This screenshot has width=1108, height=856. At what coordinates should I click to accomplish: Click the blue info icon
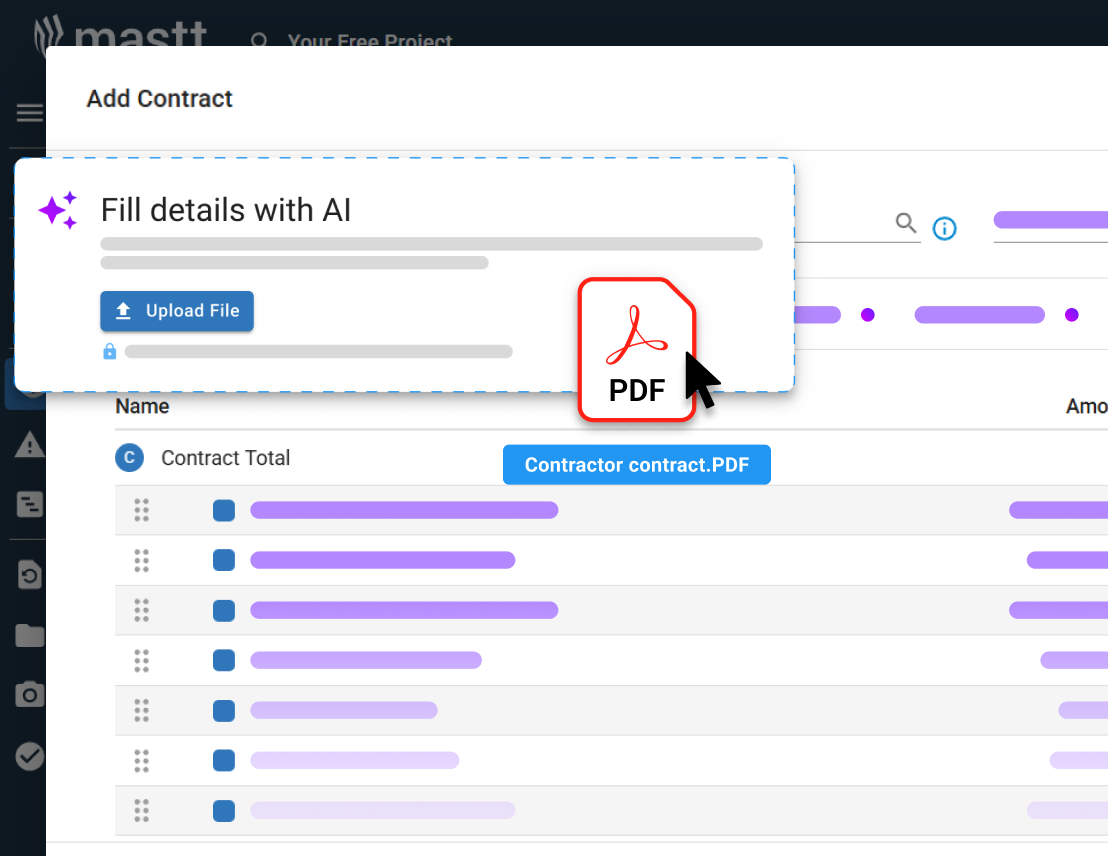(945, 228)
